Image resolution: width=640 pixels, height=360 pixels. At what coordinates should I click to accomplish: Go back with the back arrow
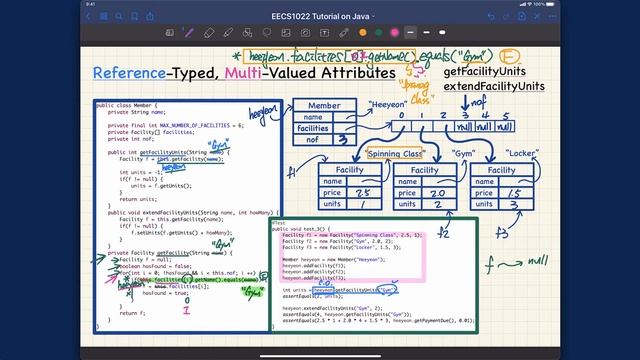click(x=89, y=16)
